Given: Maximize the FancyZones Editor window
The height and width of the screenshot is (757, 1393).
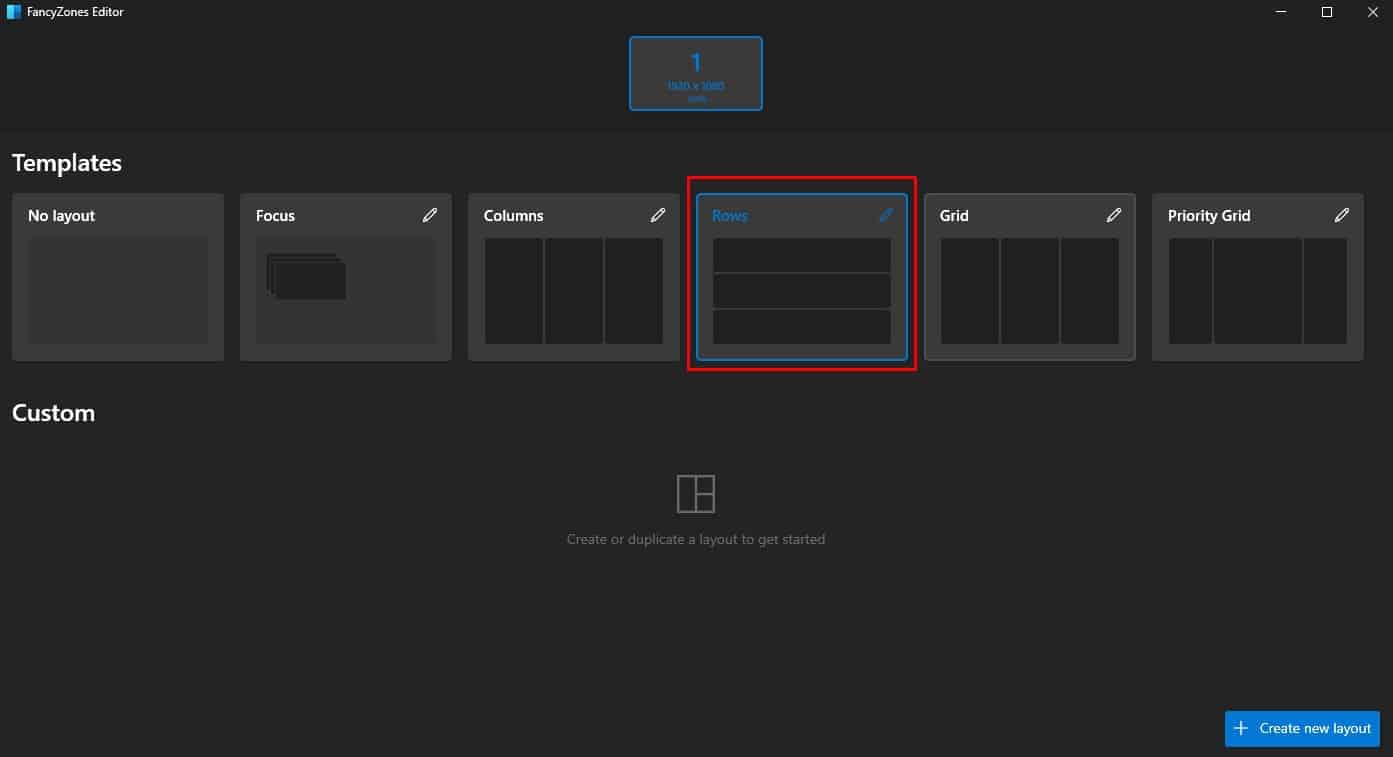Looking at the screenshot, I should pyautogui.click(x=1327, y=12).
